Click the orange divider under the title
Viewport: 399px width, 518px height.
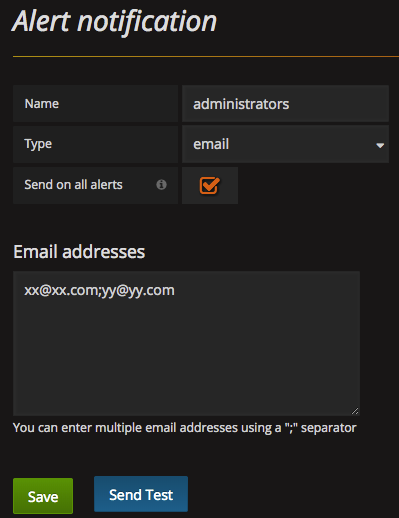tap(206, 57)
